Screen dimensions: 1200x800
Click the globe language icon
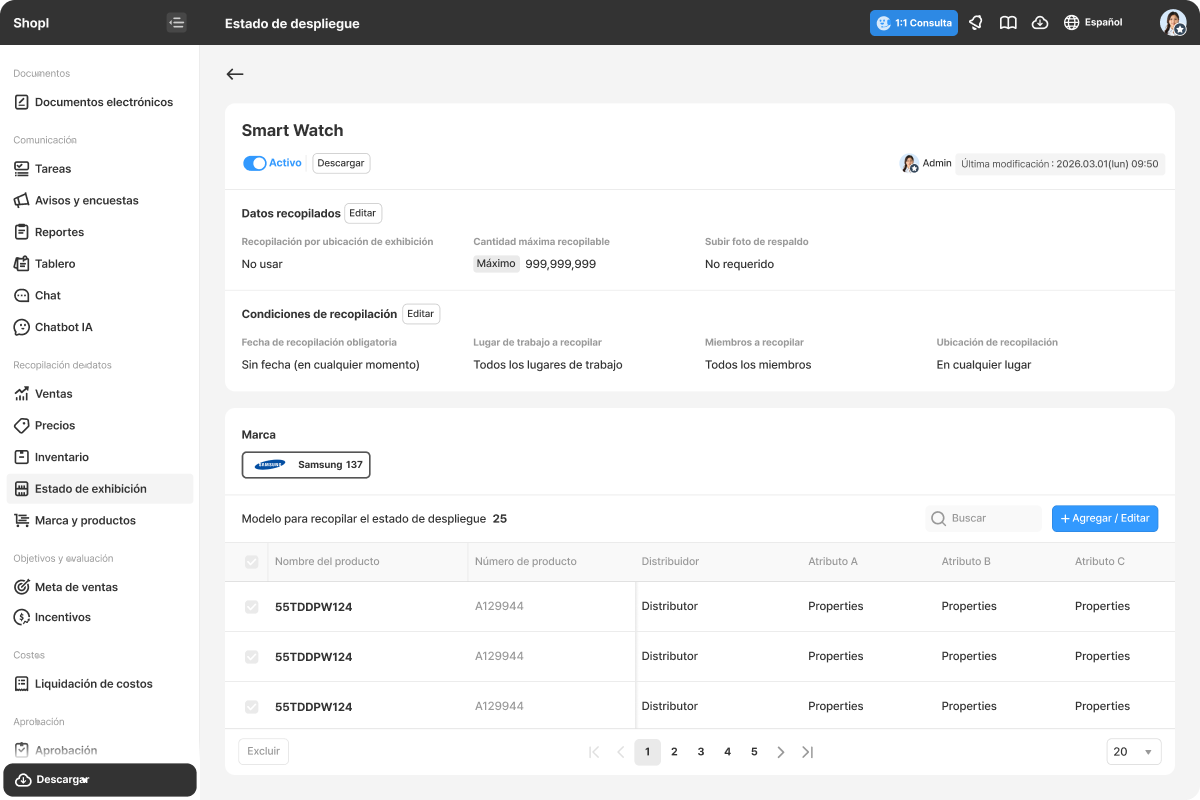click(1072, 23)
